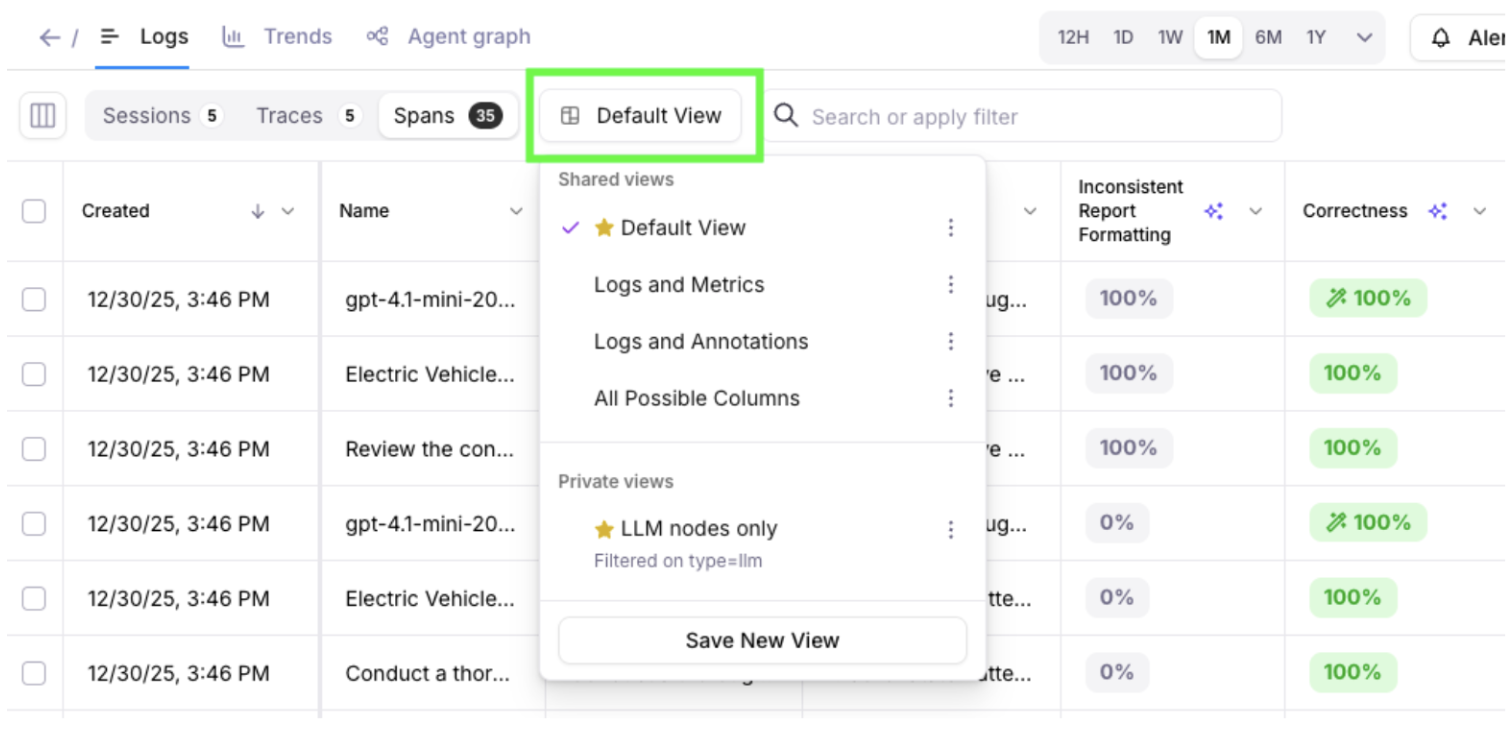Go back using the left arrow icon
This screenshot has width=1508, height=732.
point(49,38)
